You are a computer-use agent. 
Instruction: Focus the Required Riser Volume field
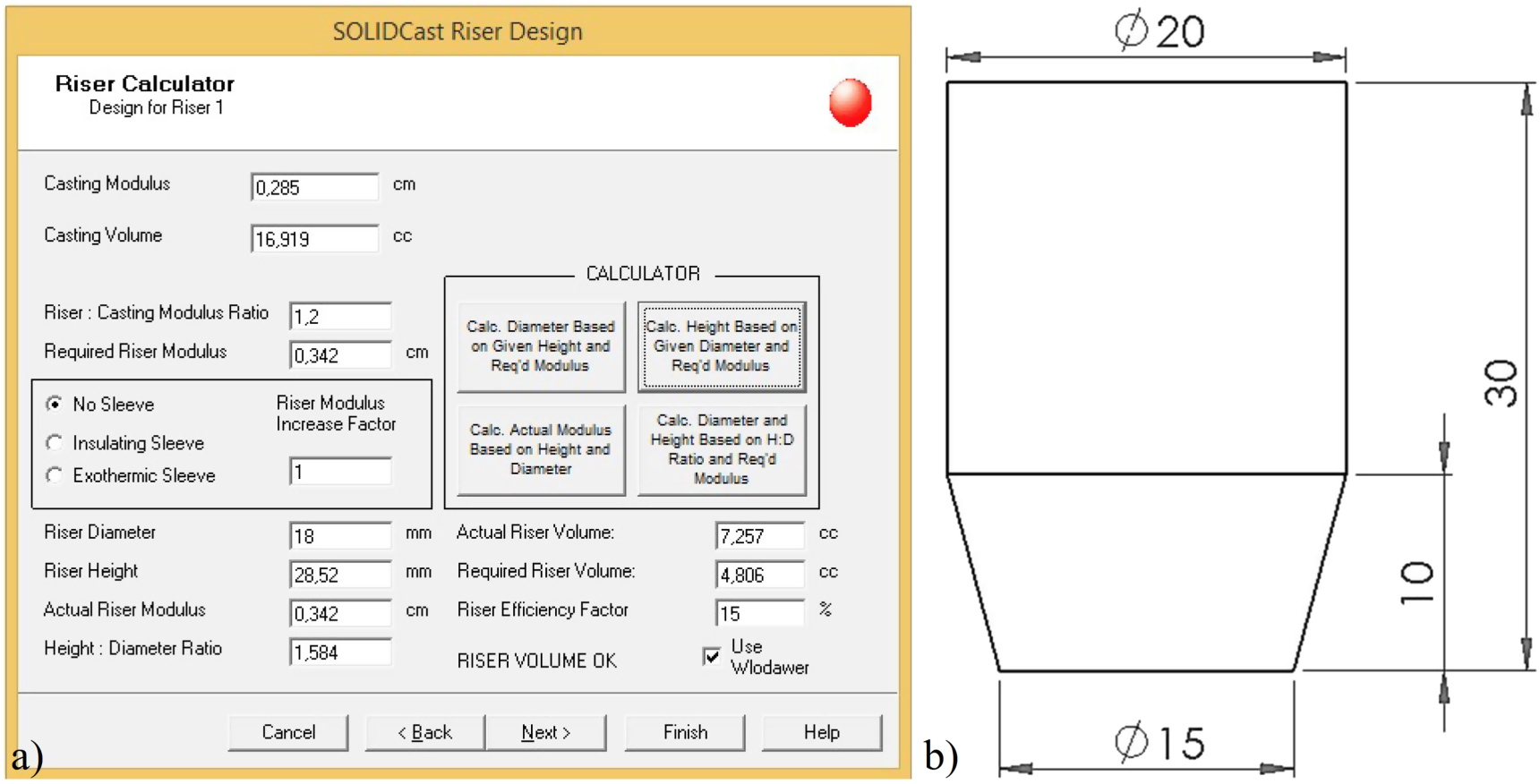click(x=760, y=575)
